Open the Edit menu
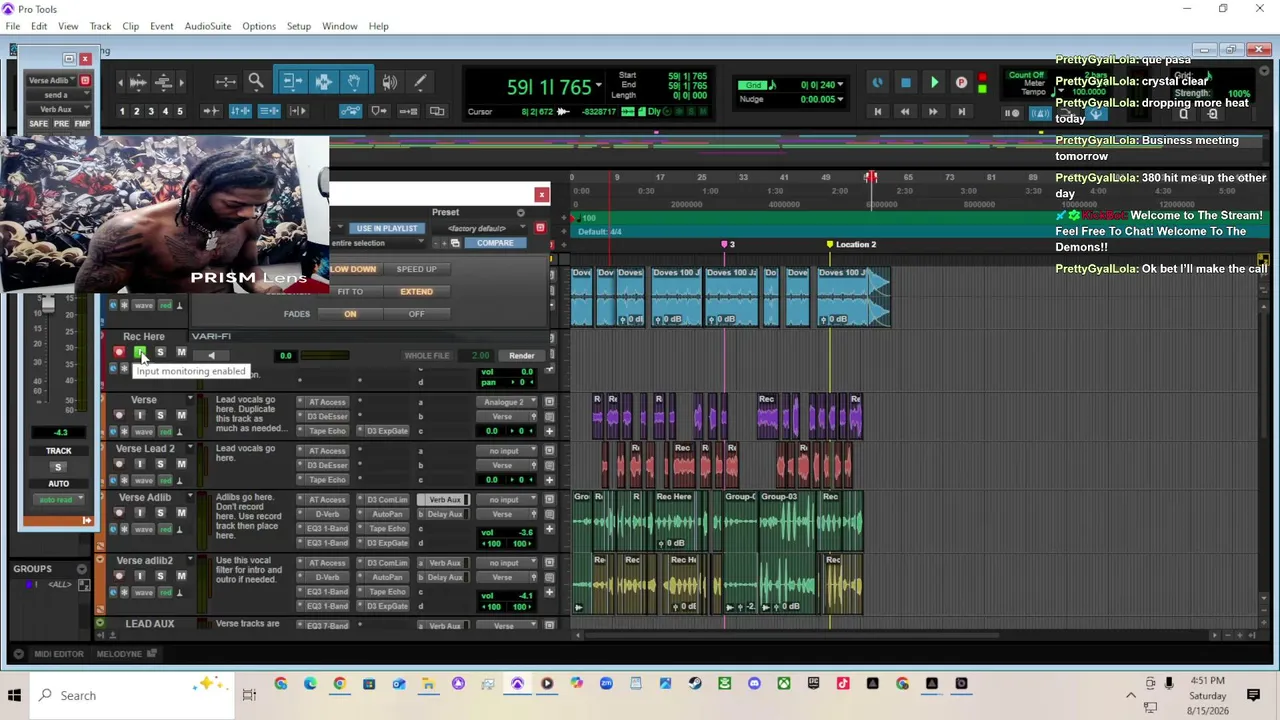Image resolution: width=1280 pixels, height=720 pixels. (x=39, y=26)
